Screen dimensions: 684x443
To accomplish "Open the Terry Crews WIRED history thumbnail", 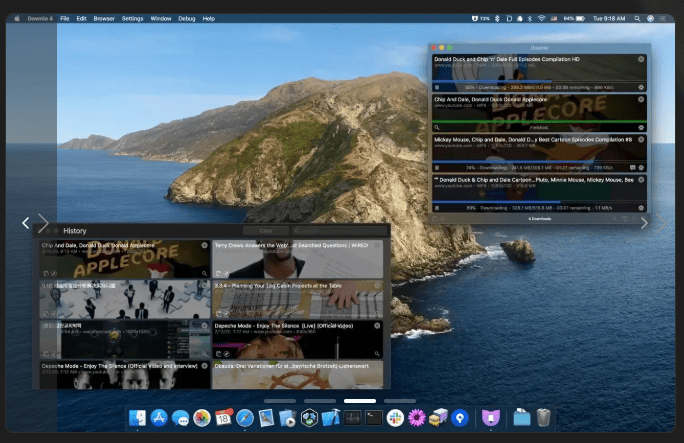I will click(298, 259).
